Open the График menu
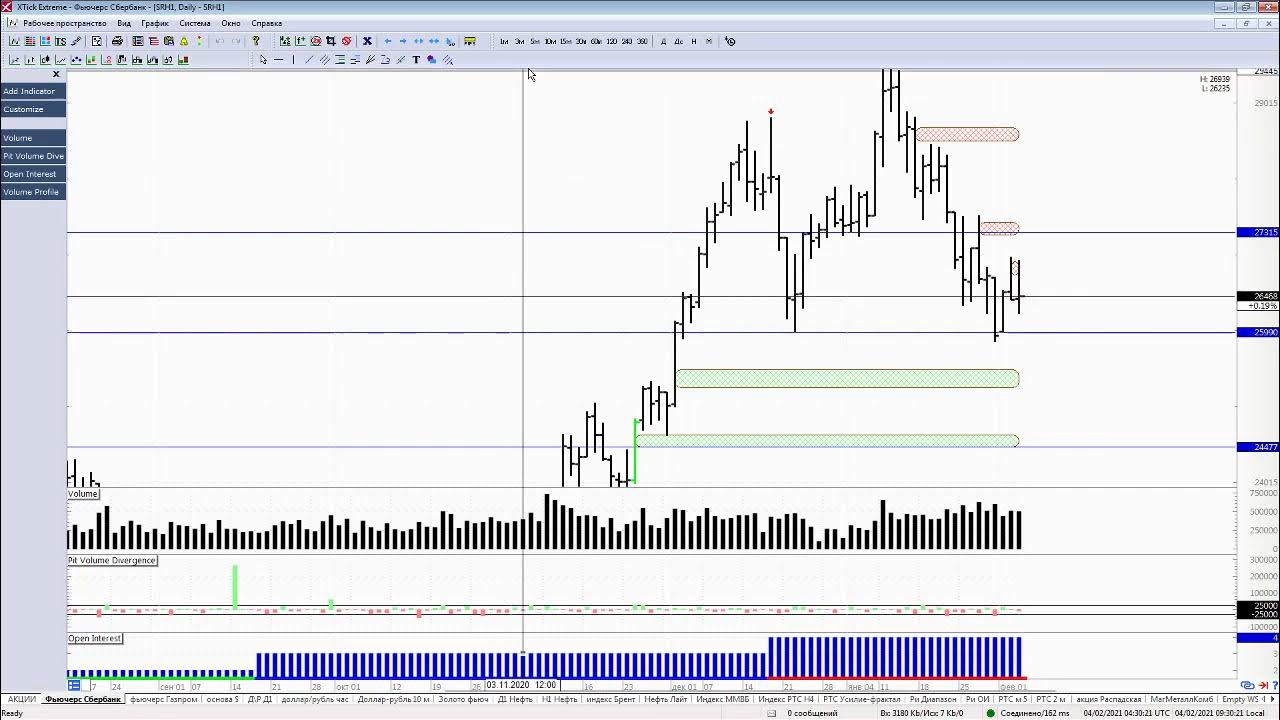Viewport: 1280px width, 720px height. 155,23
